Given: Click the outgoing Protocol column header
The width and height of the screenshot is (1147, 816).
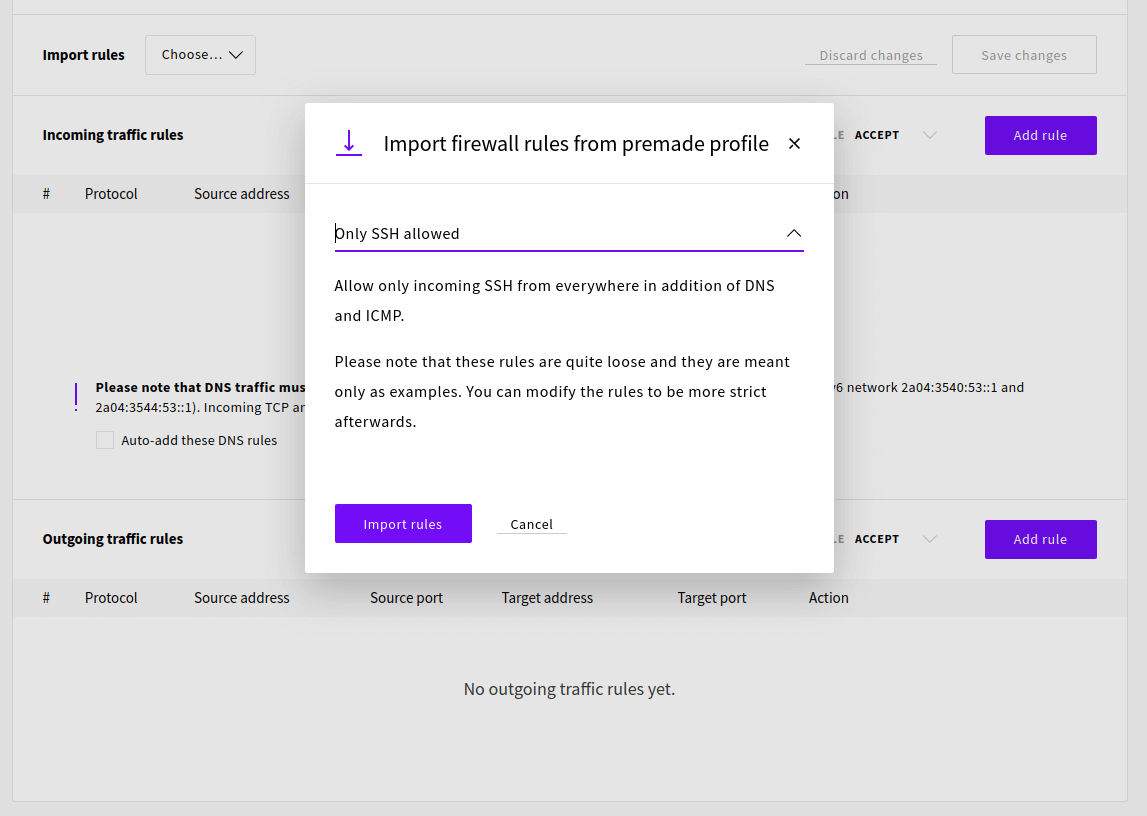Looking at the screenshot, I should point(111,598).
